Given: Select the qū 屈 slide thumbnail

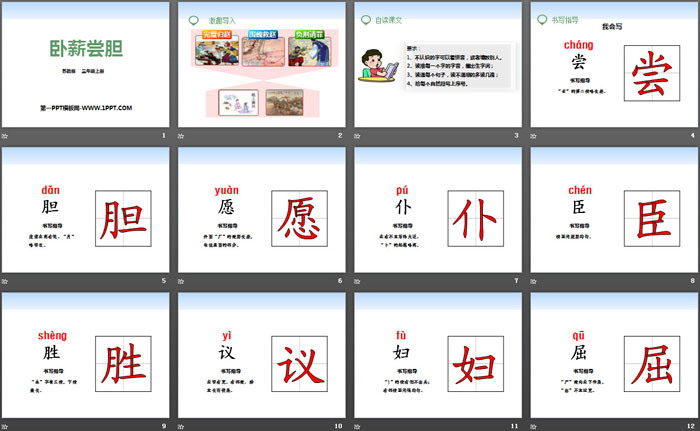Looking at the screenshot, I should point(614,355).
